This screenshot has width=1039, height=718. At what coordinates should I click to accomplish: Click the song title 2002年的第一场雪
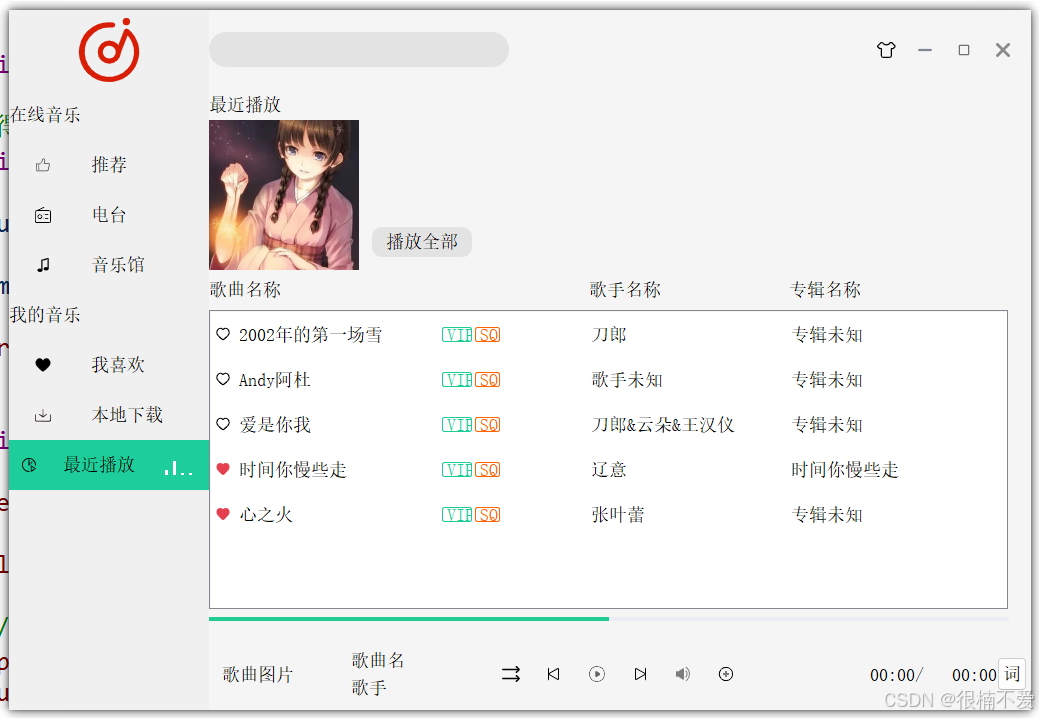pyautogui.click(x=310, y=335)
